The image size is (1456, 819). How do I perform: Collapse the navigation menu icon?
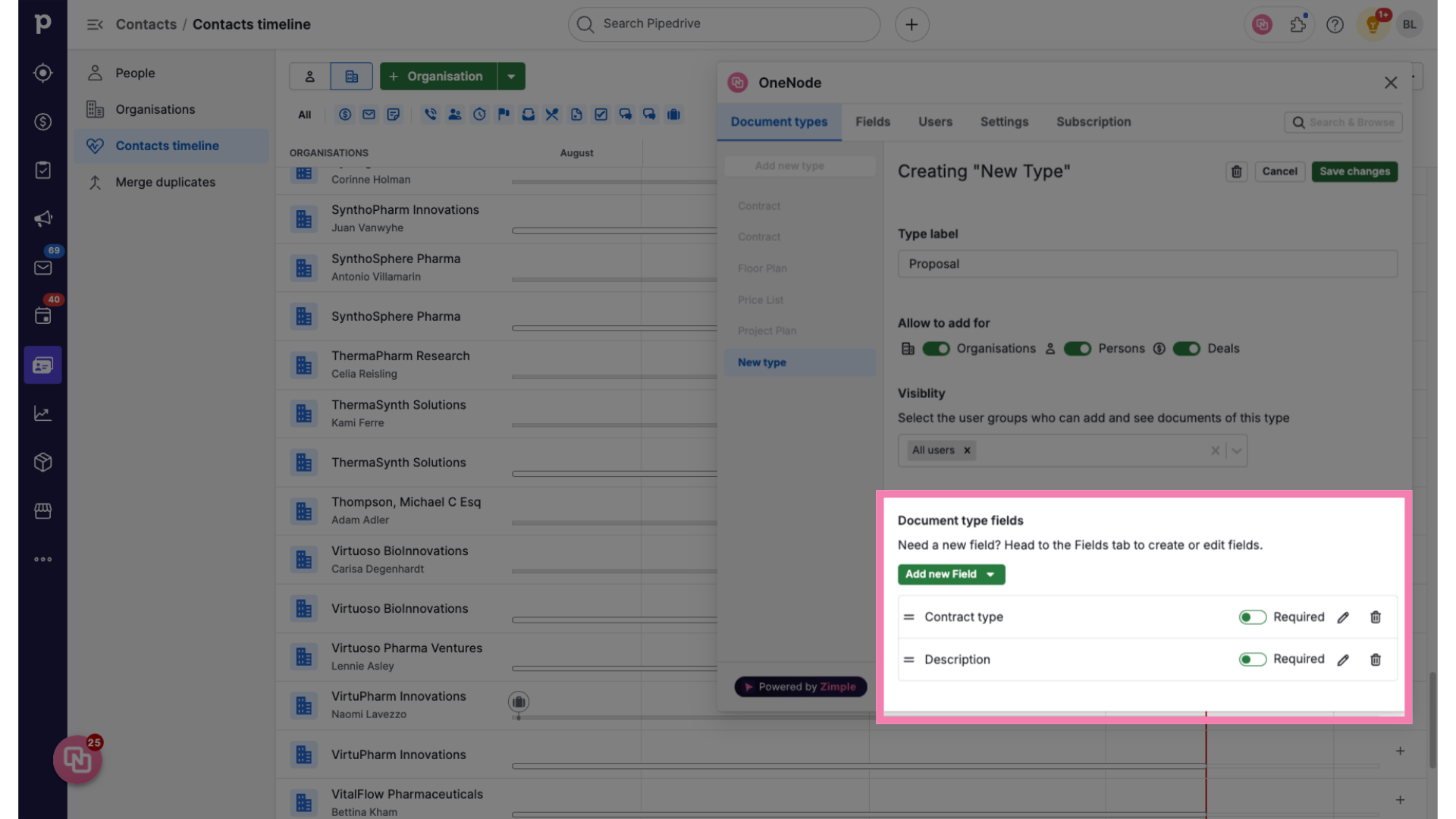pos(95,24)
